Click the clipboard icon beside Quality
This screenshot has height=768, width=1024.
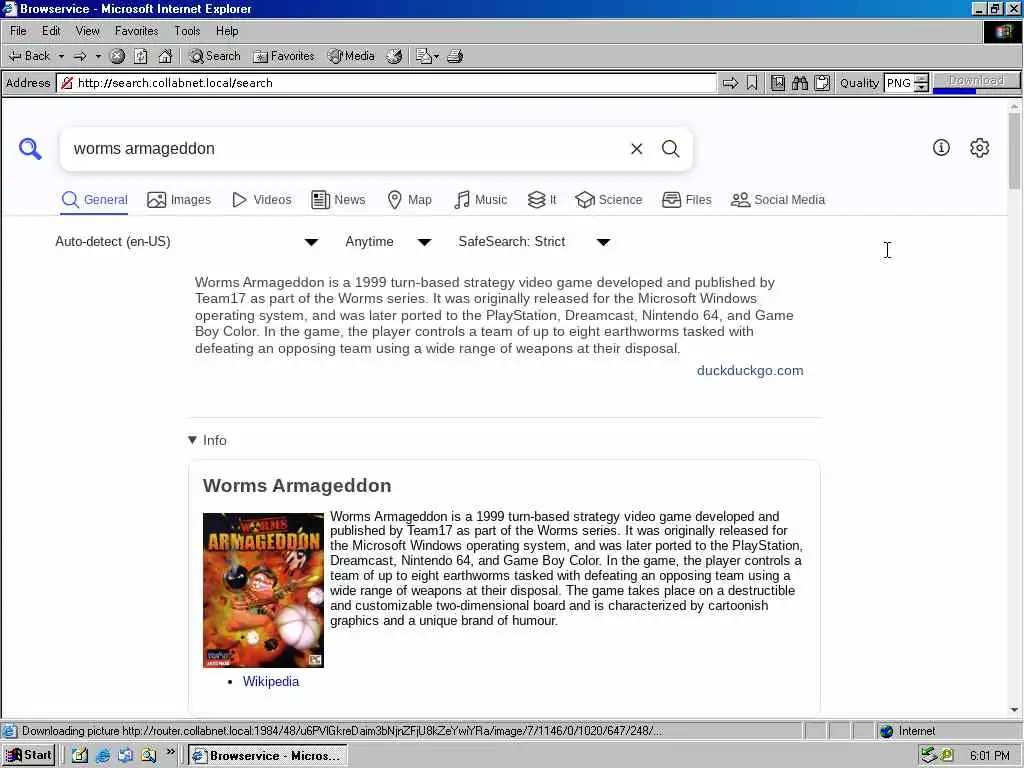click(822, 83)
